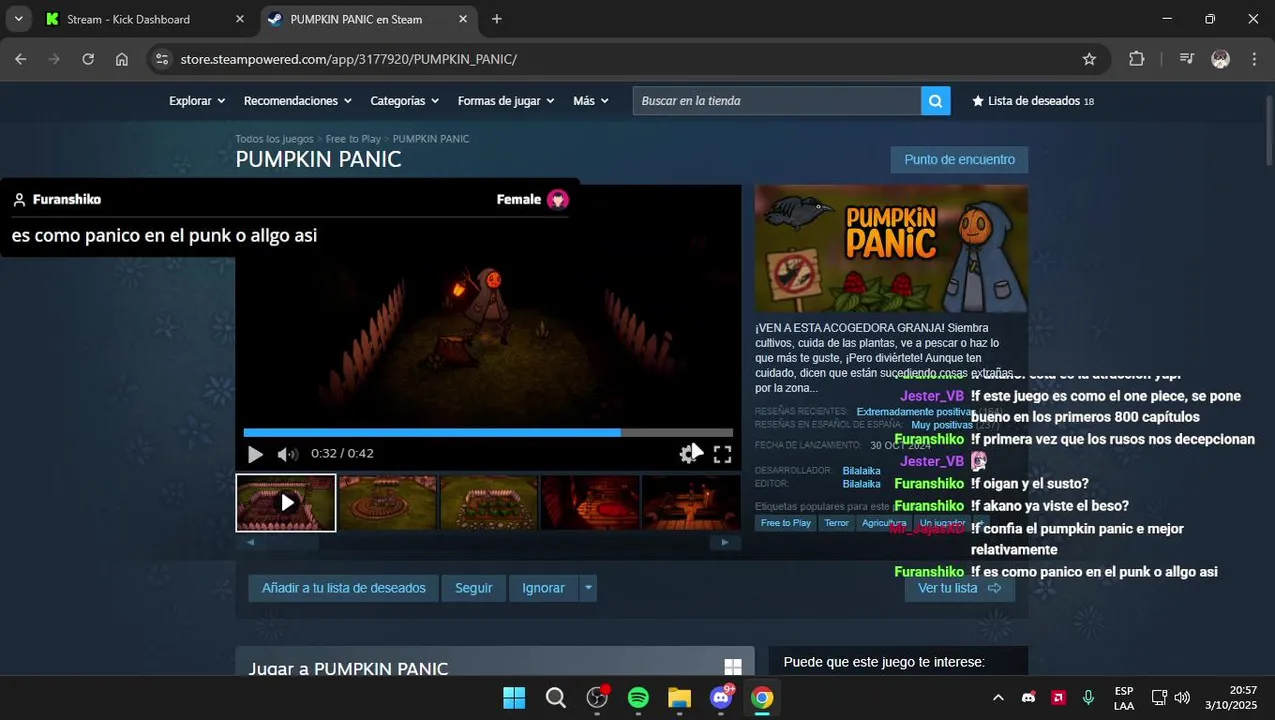1275x720 pixels.
Task: Play the Steam trailer video
Action: point(255,454)
